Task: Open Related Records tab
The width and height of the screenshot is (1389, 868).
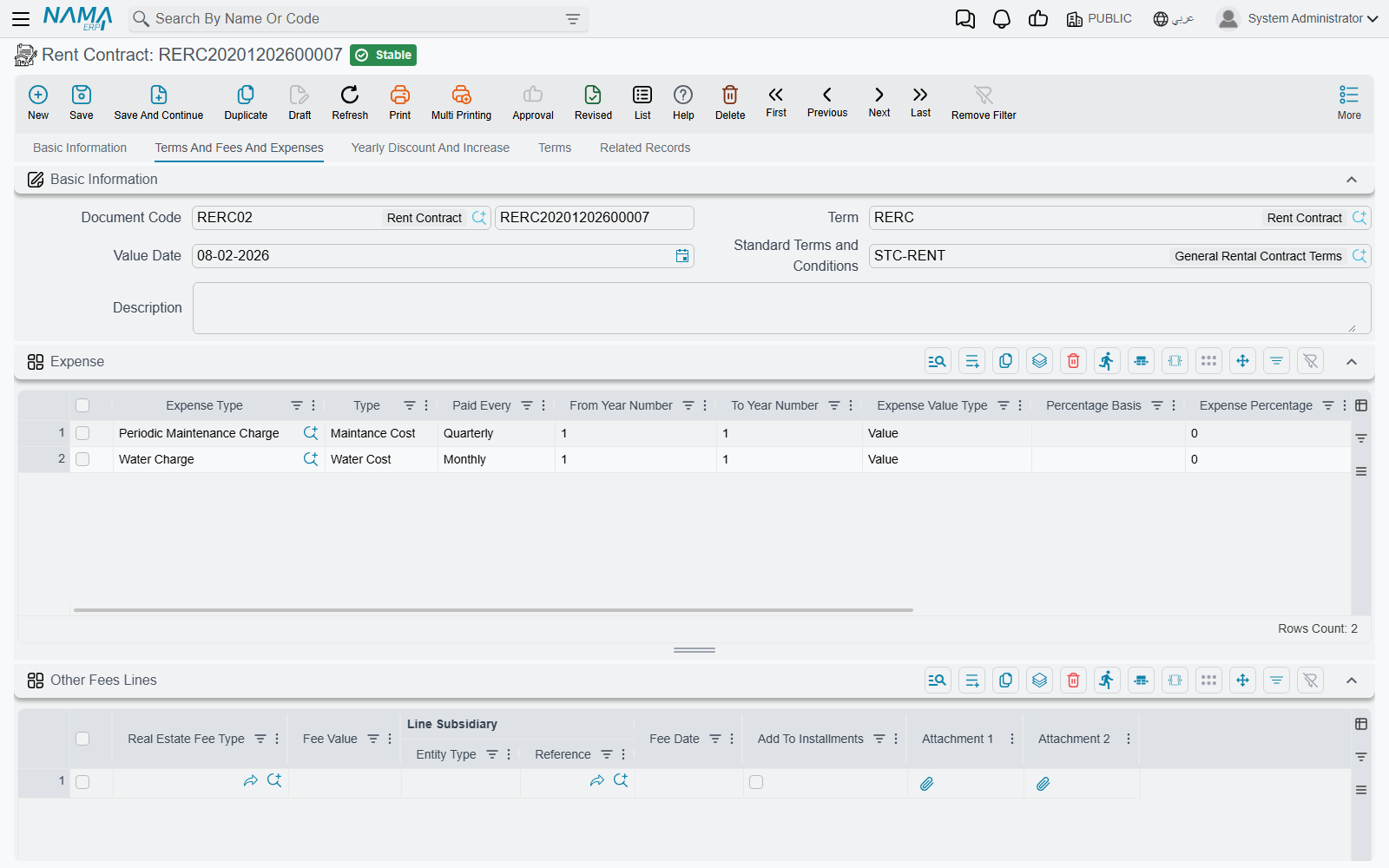Action: (645, 148)
